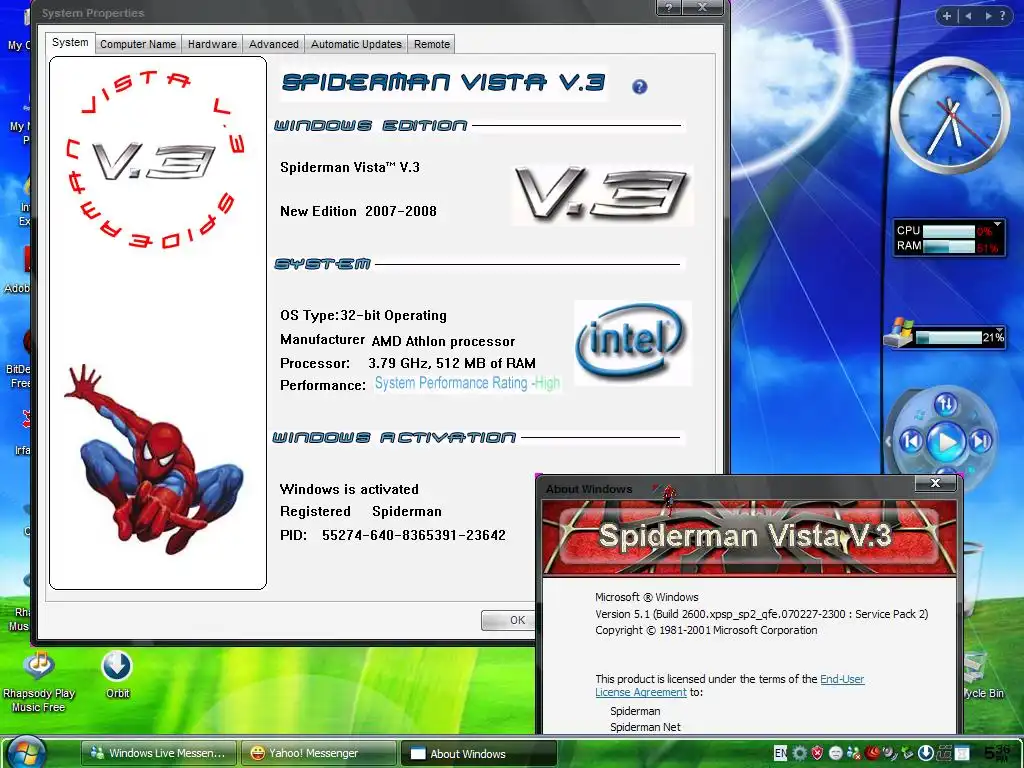
Task: Click '3.79 GHz, 512 MB of RAM' text
Action: click(x=452, y=363)
